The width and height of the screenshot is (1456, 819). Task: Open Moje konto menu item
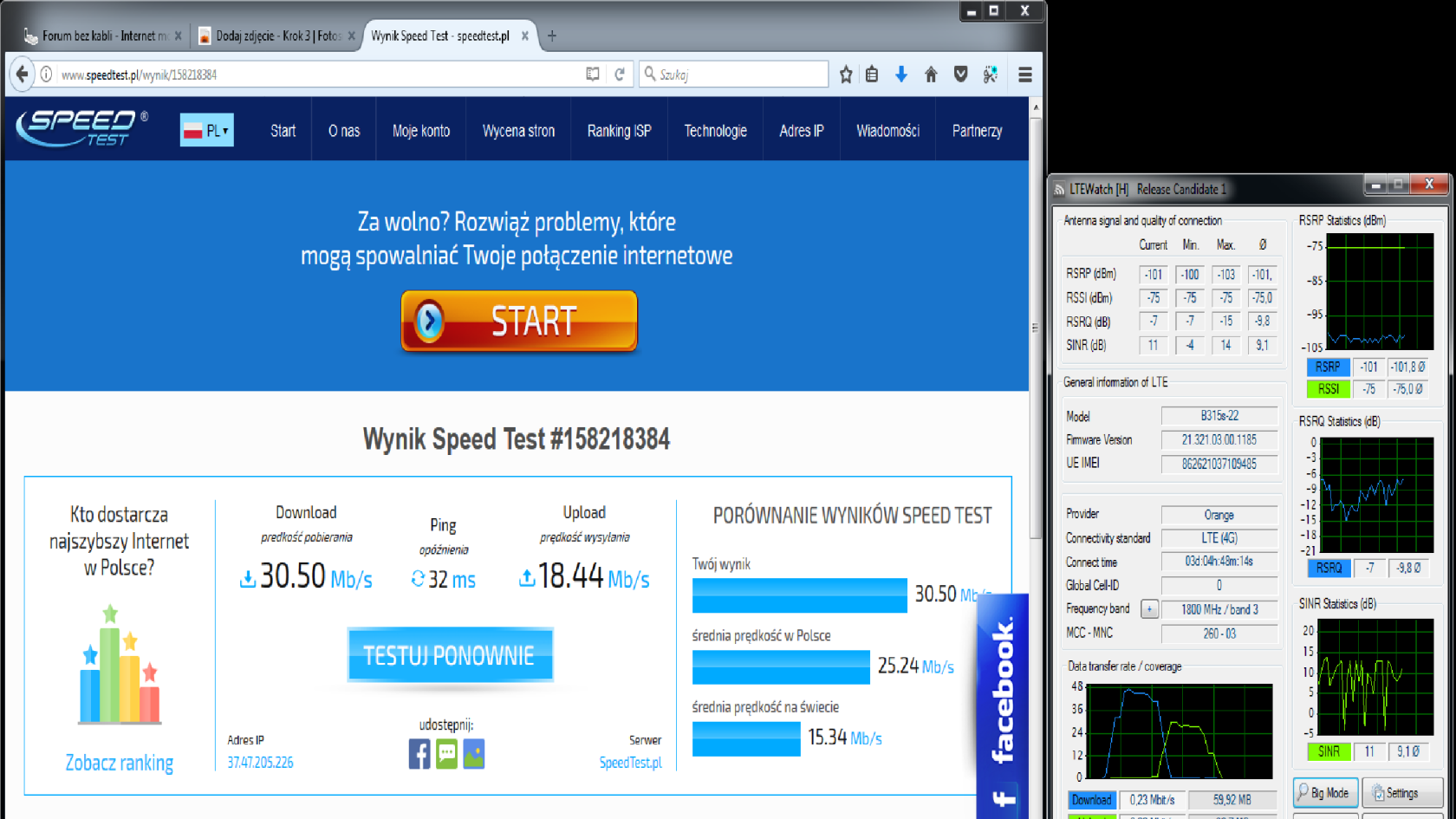point(421,131)
